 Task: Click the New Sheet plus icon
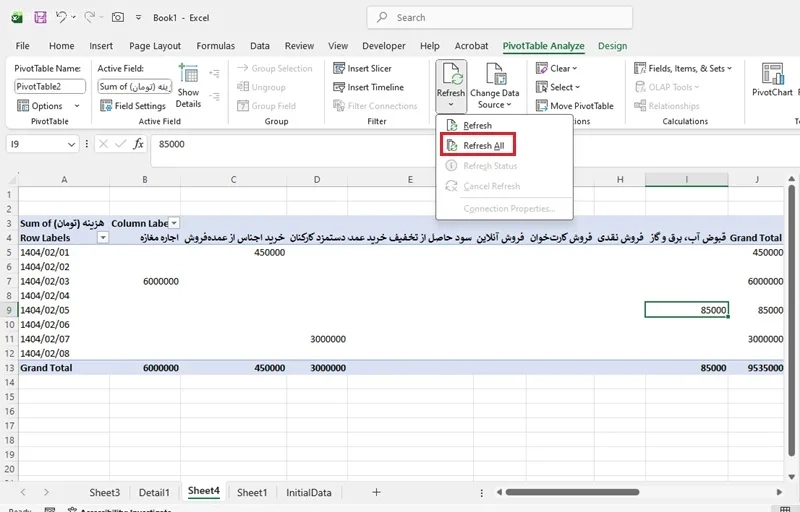[x=376, y=492]
